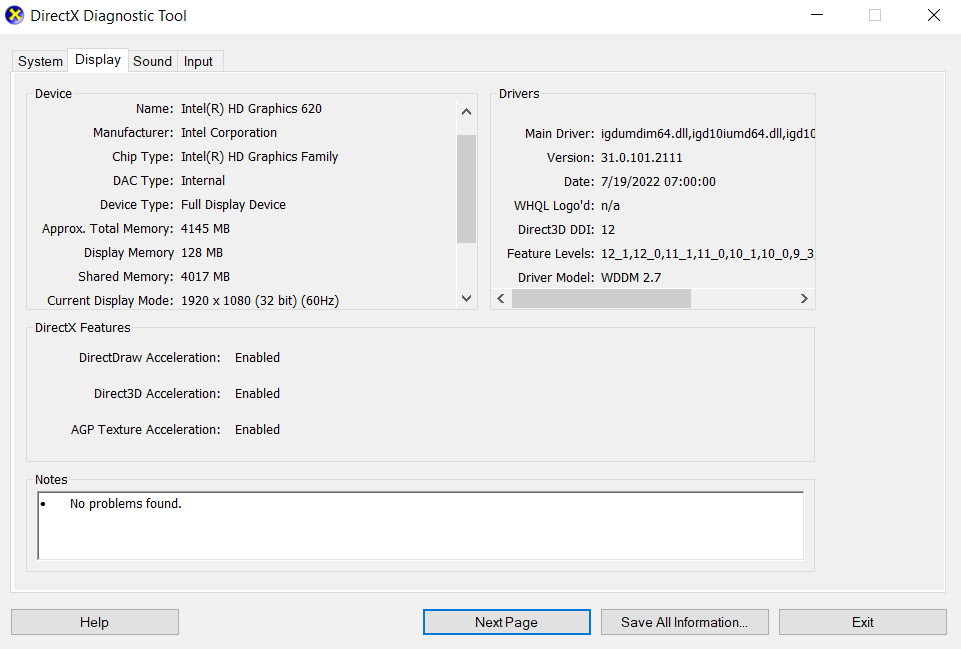Click the 'Full Display Device' value
961x649 pixels.
[x=233, y=205]
